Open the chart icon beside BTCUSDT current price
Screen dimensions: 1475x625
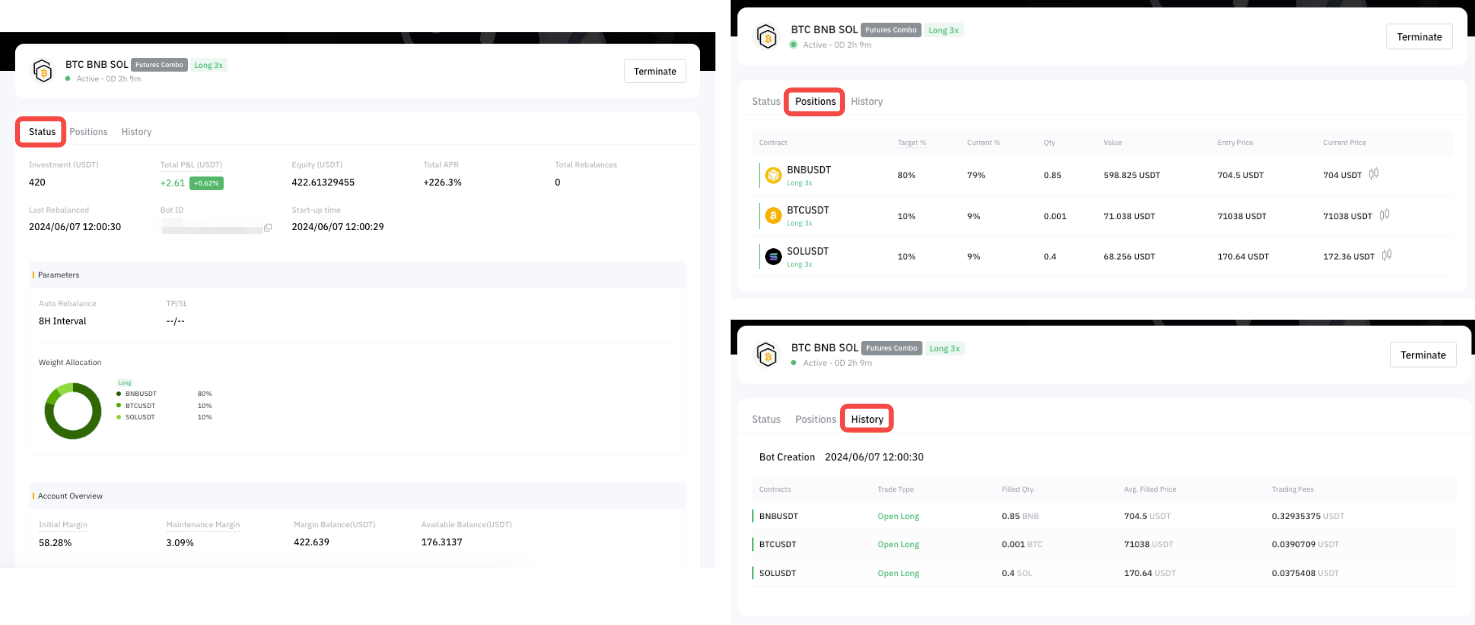[x=1385, y=215]
